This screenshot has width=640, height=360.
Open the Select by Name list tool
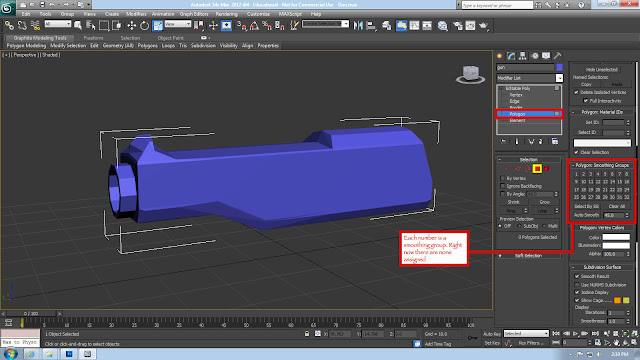(91, 26)
